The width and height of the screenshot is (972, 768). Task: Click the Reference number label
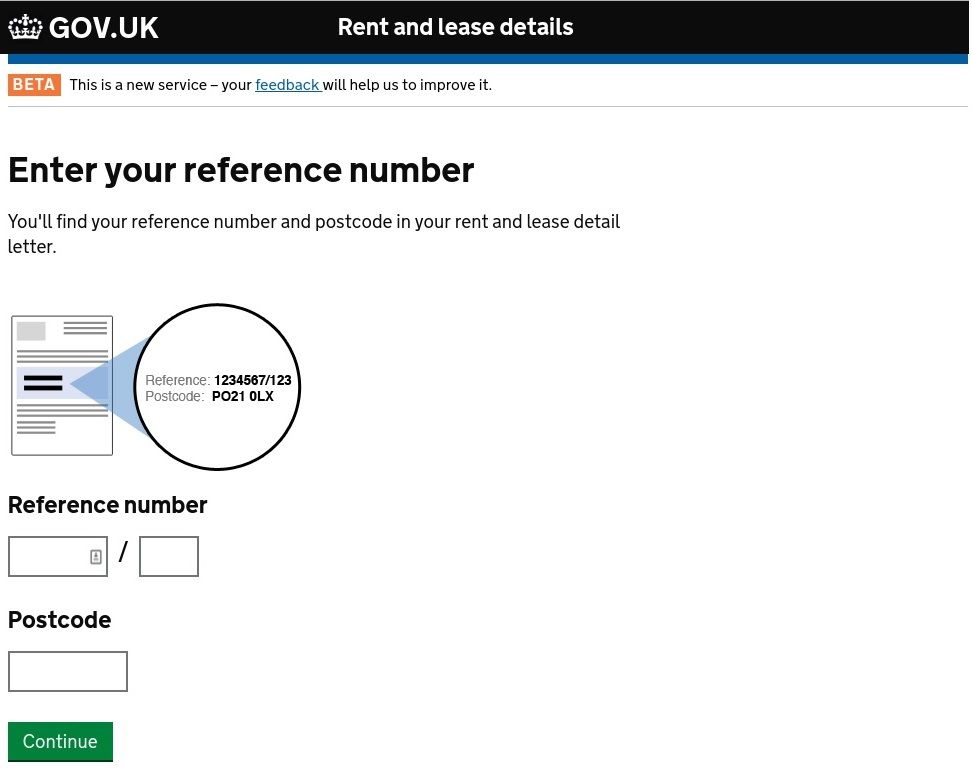pyautogui.click(x=107, y=505)
